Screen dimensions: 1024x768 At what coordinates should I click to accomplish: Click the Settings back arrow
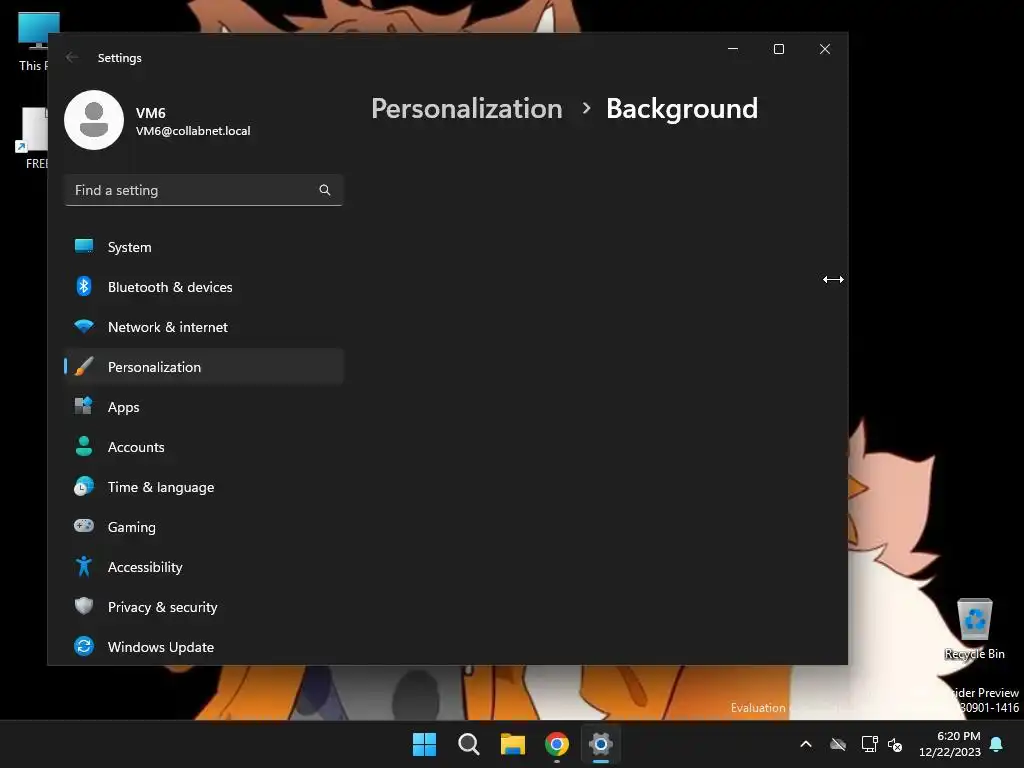point(72,57)
